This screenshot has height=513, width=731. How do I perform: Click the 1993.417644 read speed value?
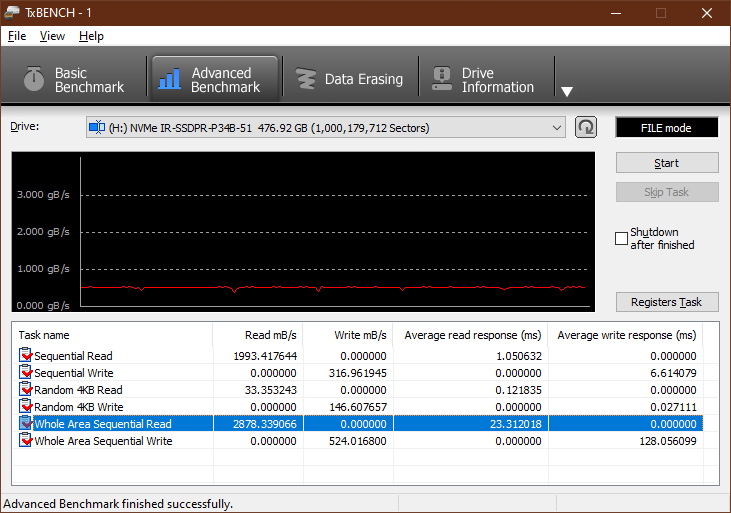(265, 356)
